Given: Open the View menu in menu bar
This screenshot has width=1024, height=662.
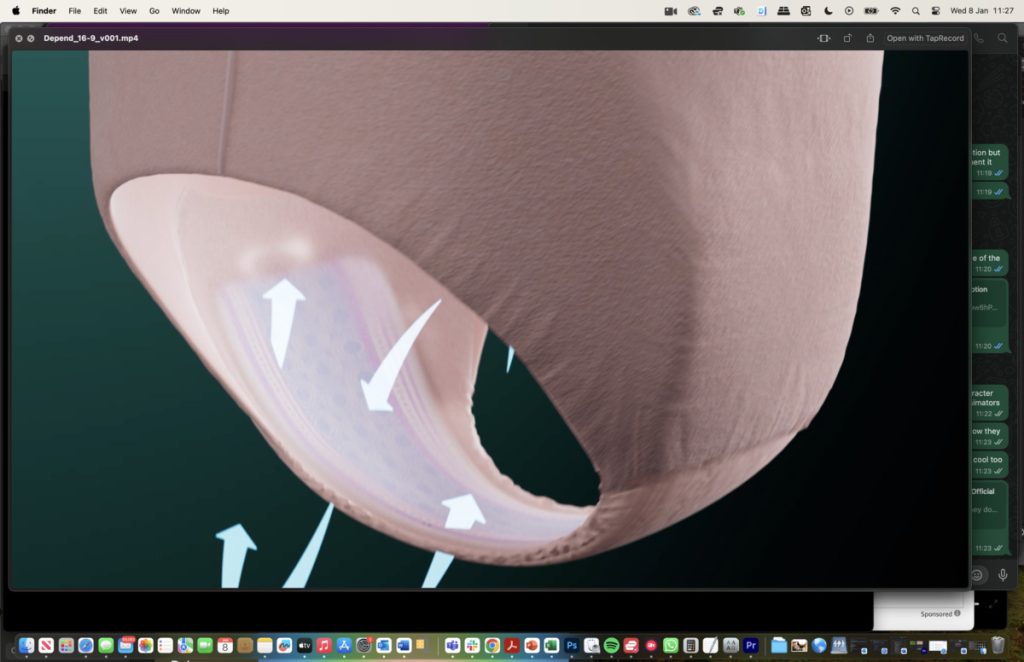Looking at the screenshot, I should pyautogui.click(x=128, y=11).
